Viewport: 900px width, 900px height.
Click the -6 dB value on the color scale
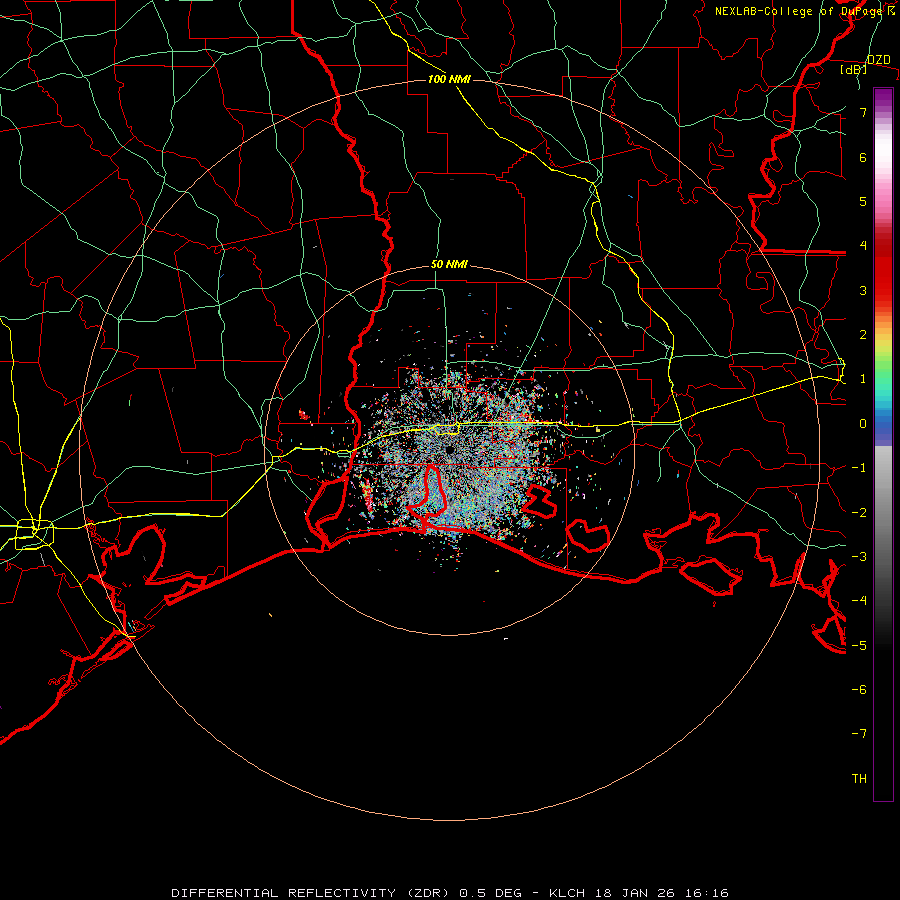click(859, 690)
